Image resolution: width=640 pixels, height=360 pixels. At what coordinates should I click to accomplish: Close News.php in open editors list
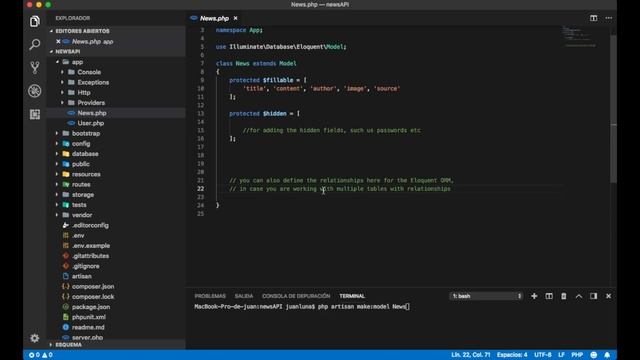(58, 41)
